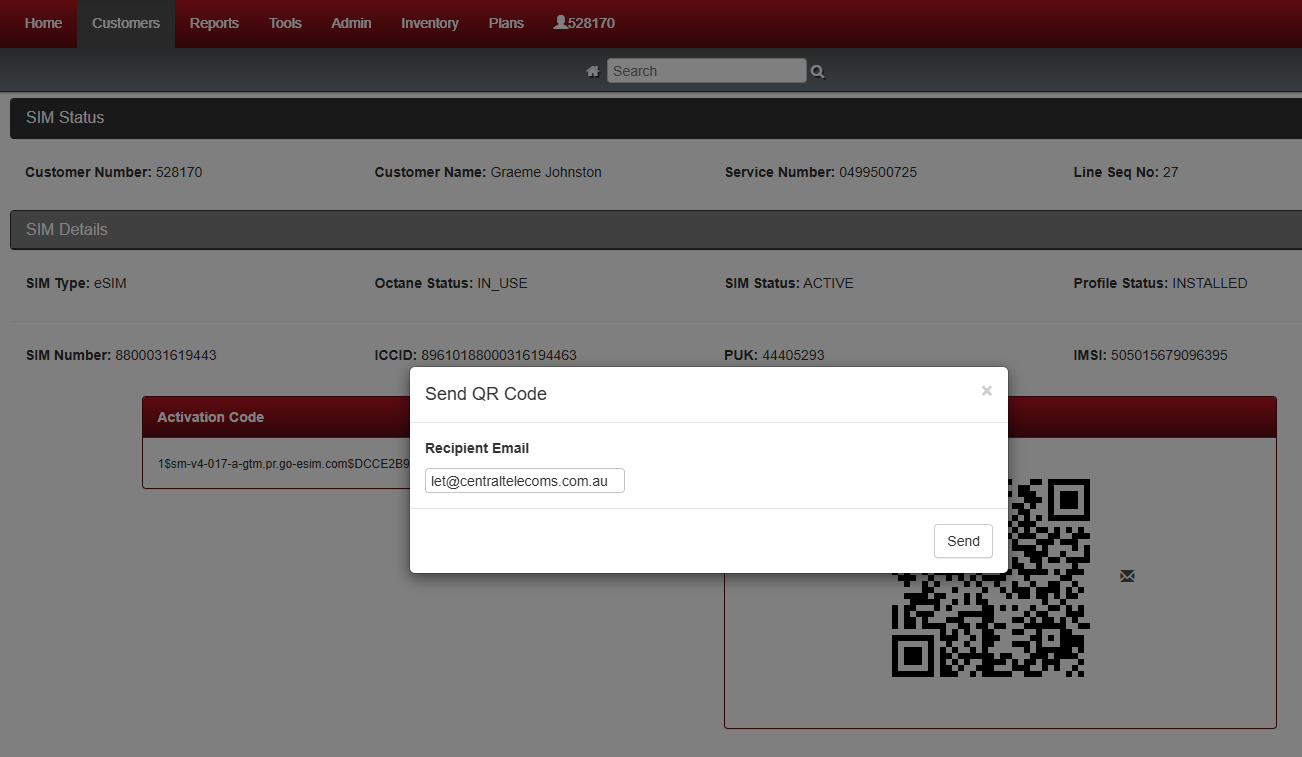Click the SIM Details panel header
1302x757 pixels.
tap(656, 230)
